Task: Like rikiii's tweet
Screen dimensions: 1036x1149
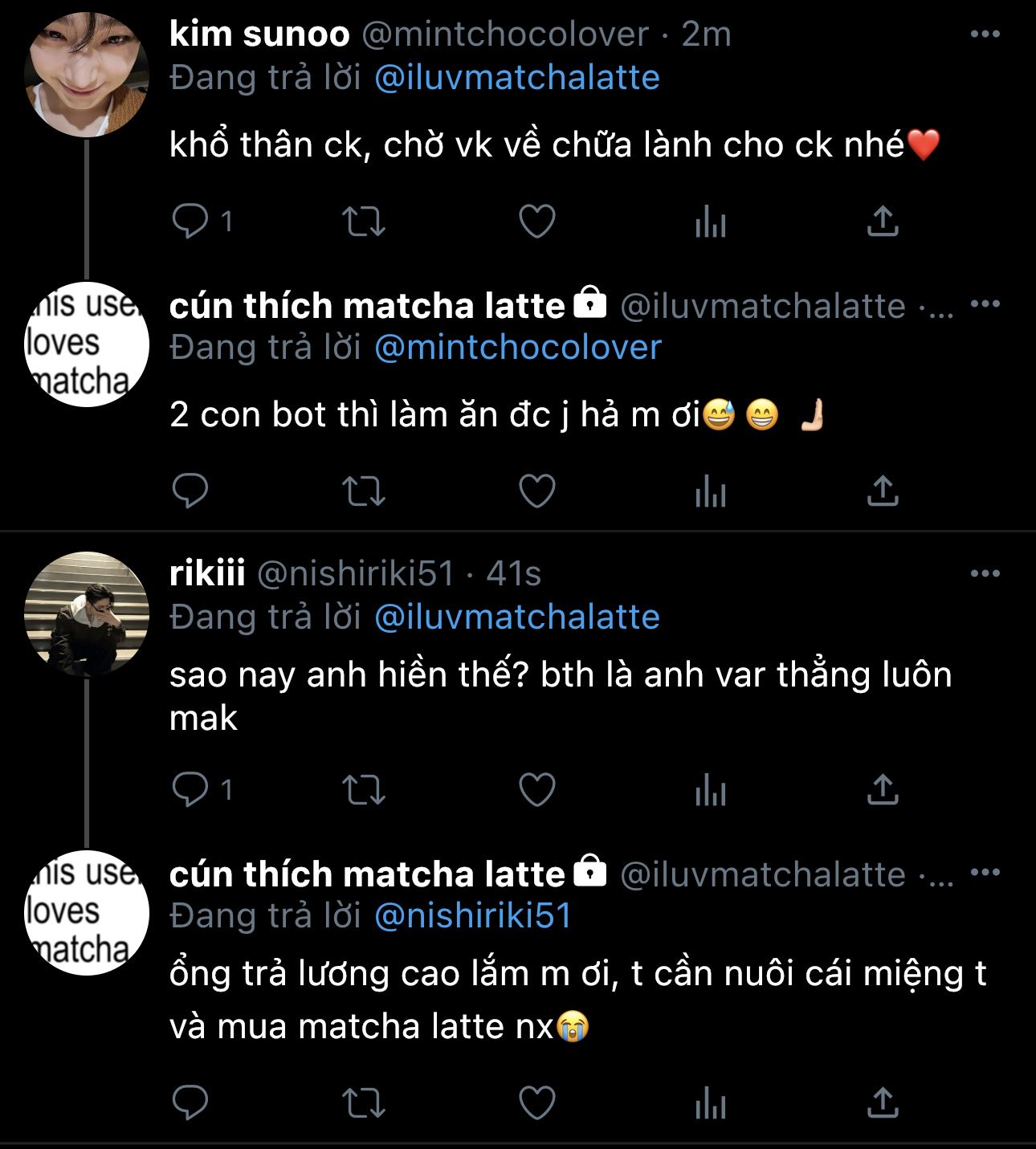Action: pos(537,790)
